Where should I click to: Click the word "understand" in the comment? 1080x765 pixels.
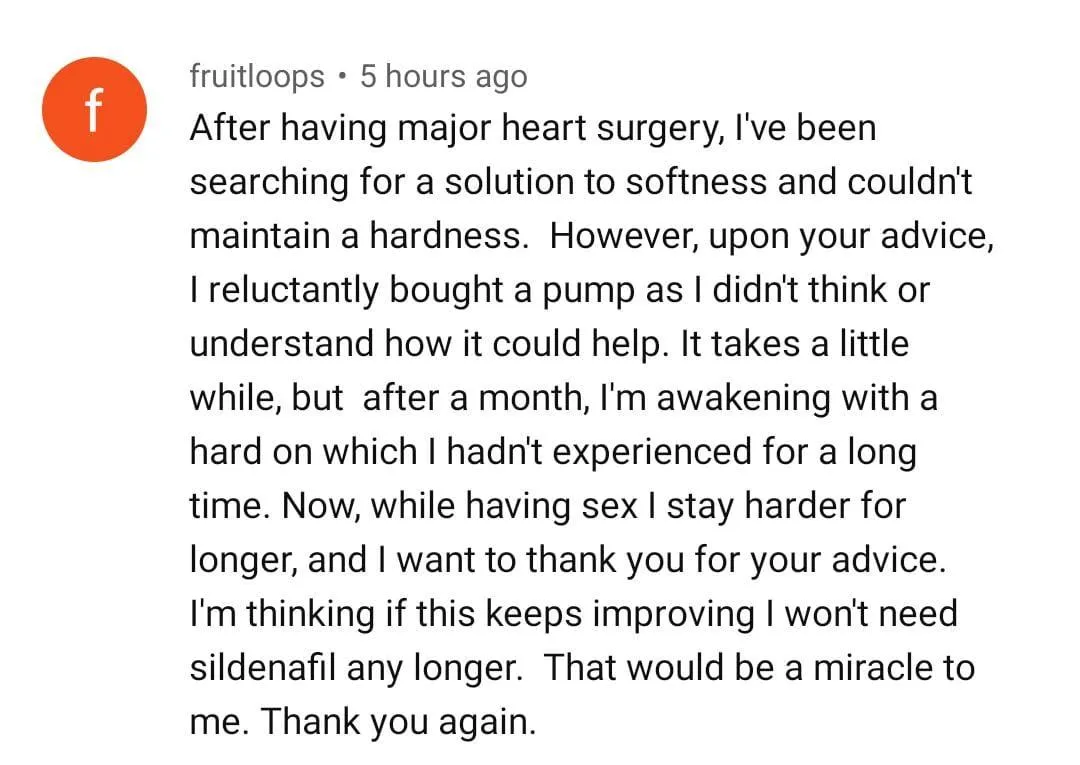282,344
